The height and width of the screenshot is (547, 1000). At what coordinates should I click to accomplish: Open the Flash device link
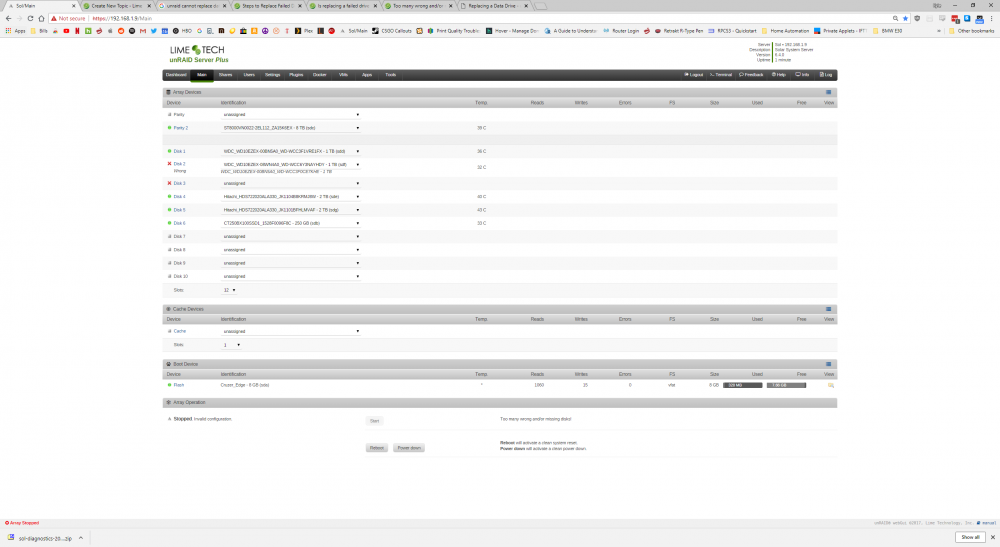tap(179, 385)
